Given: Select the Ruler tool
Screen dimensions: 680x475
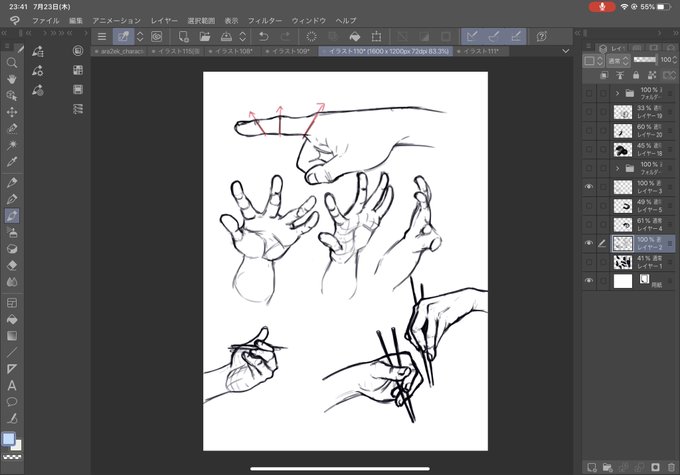Looking at the screenshot, I should [12, 369].
